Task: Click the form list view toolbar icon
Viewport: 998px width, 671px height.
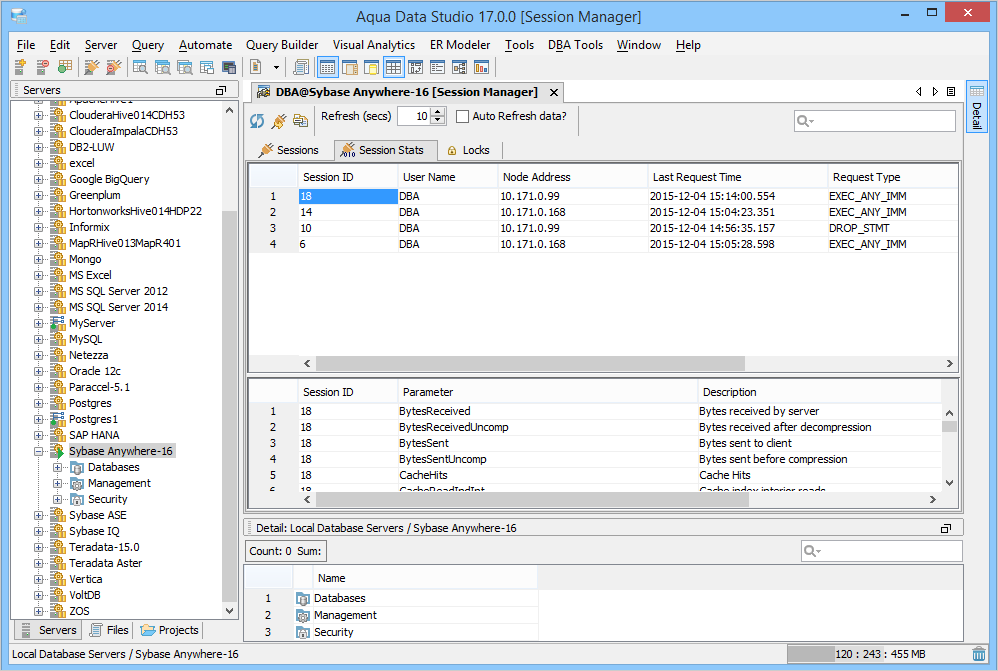Action: tap(437, 67)
